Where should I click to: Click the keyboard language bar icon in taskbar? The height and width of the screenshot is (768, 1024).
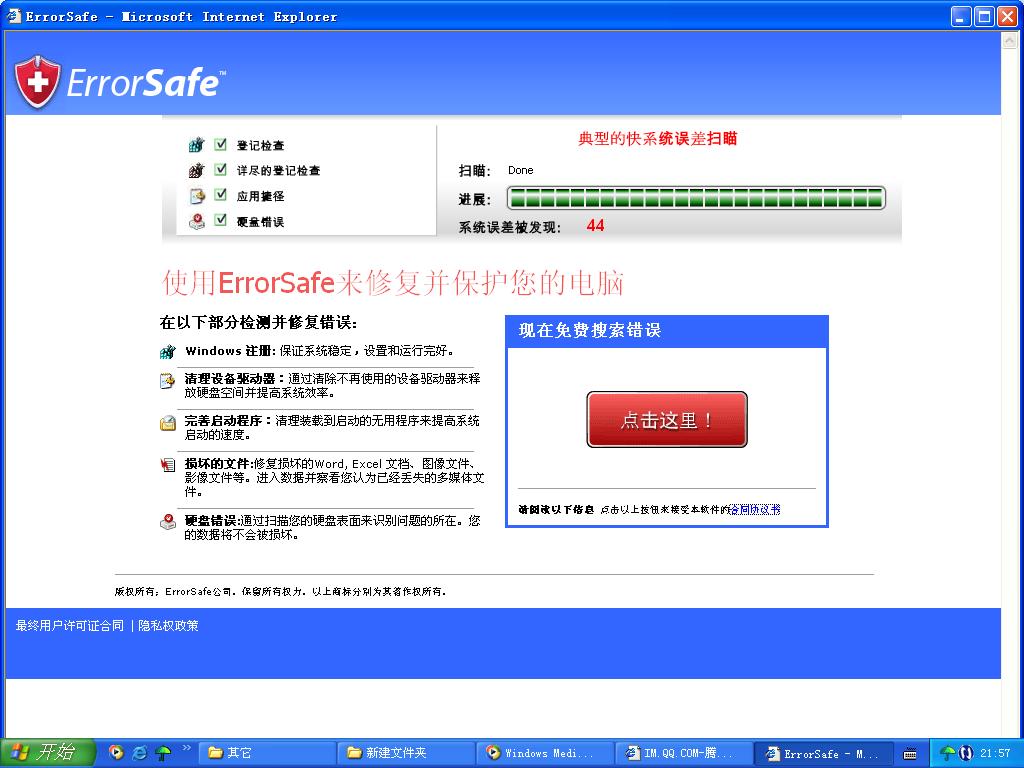pyautogui.click(x=910, y=754)
